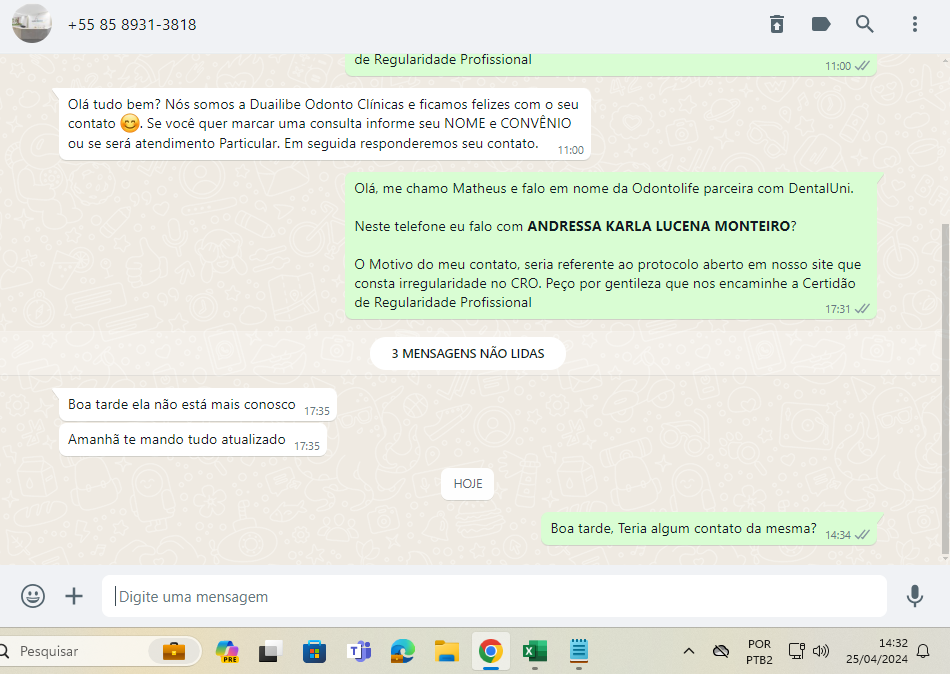This screenshot has height=674, width=950.
Task: Click the label tag icon
Action: pyautogui.click(x=821, y=24)
